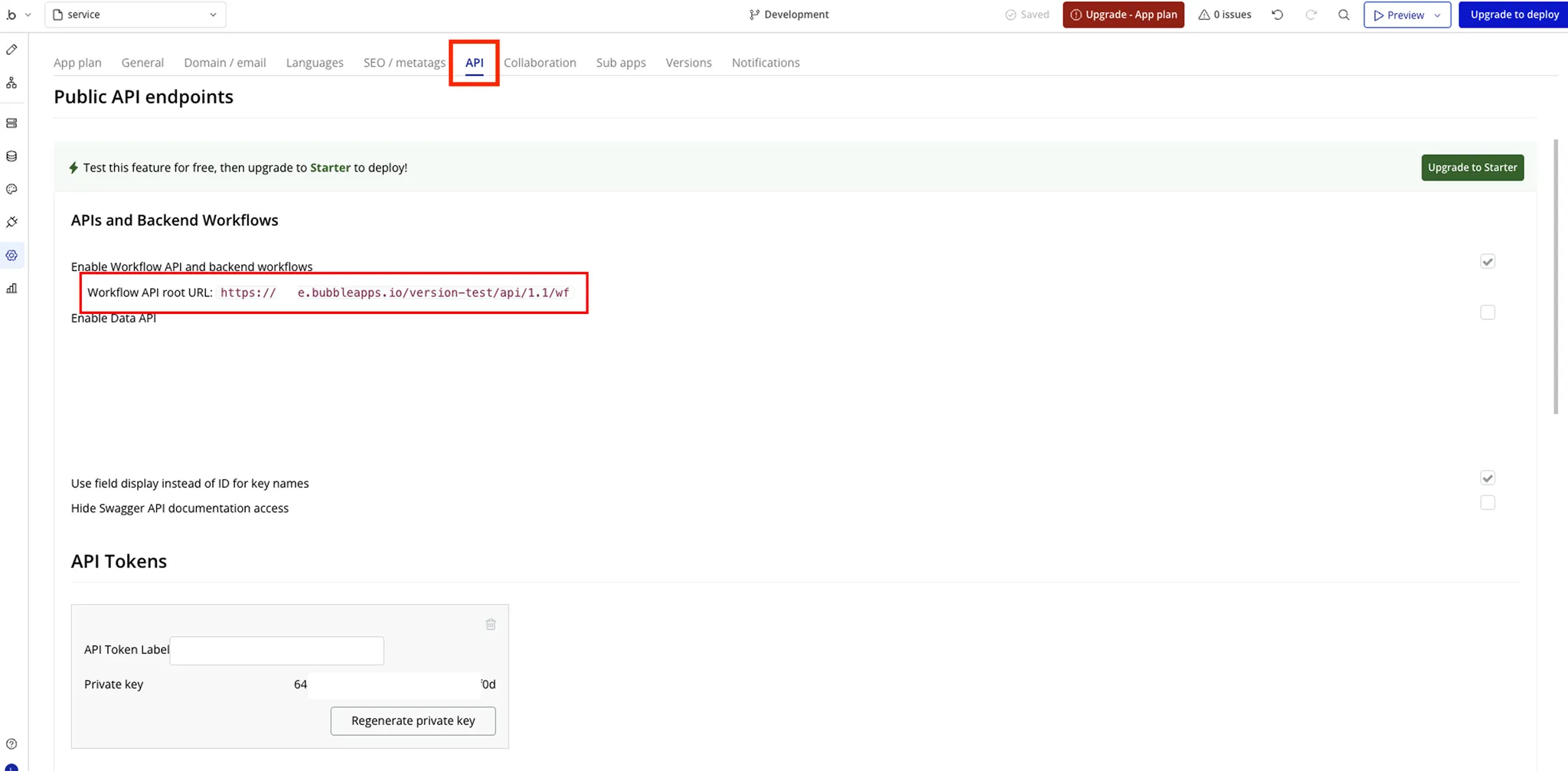Click the API Tokens heading

119,561
